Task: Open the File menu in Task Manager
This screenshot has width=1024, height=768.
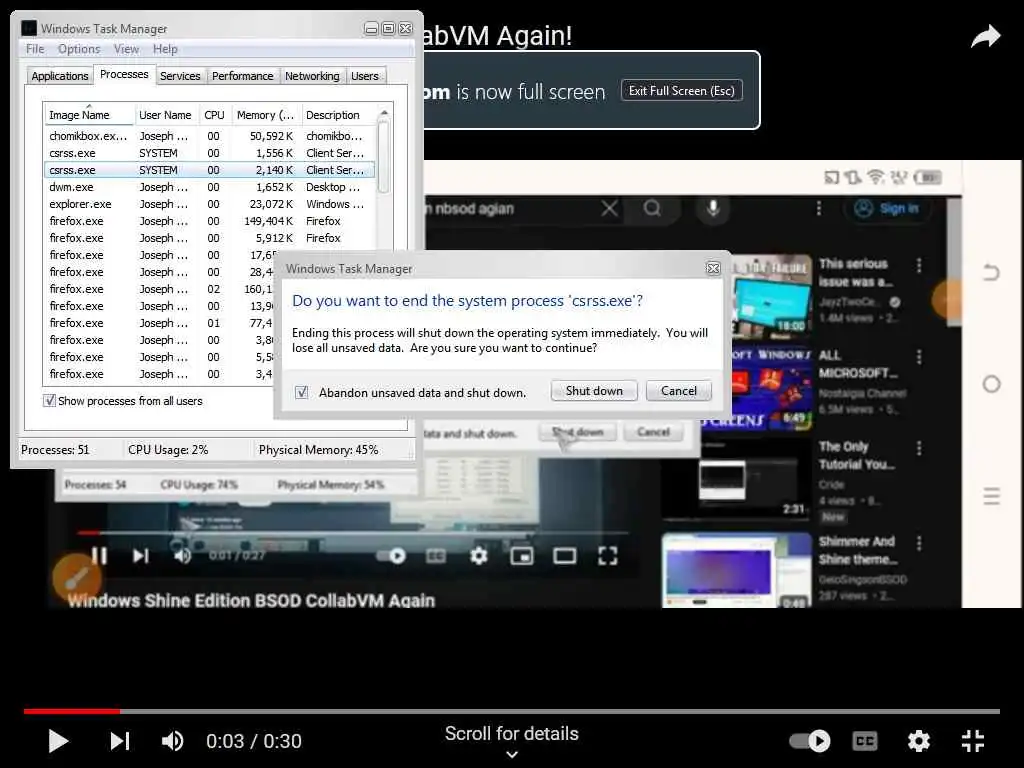Action: point(35,49)
